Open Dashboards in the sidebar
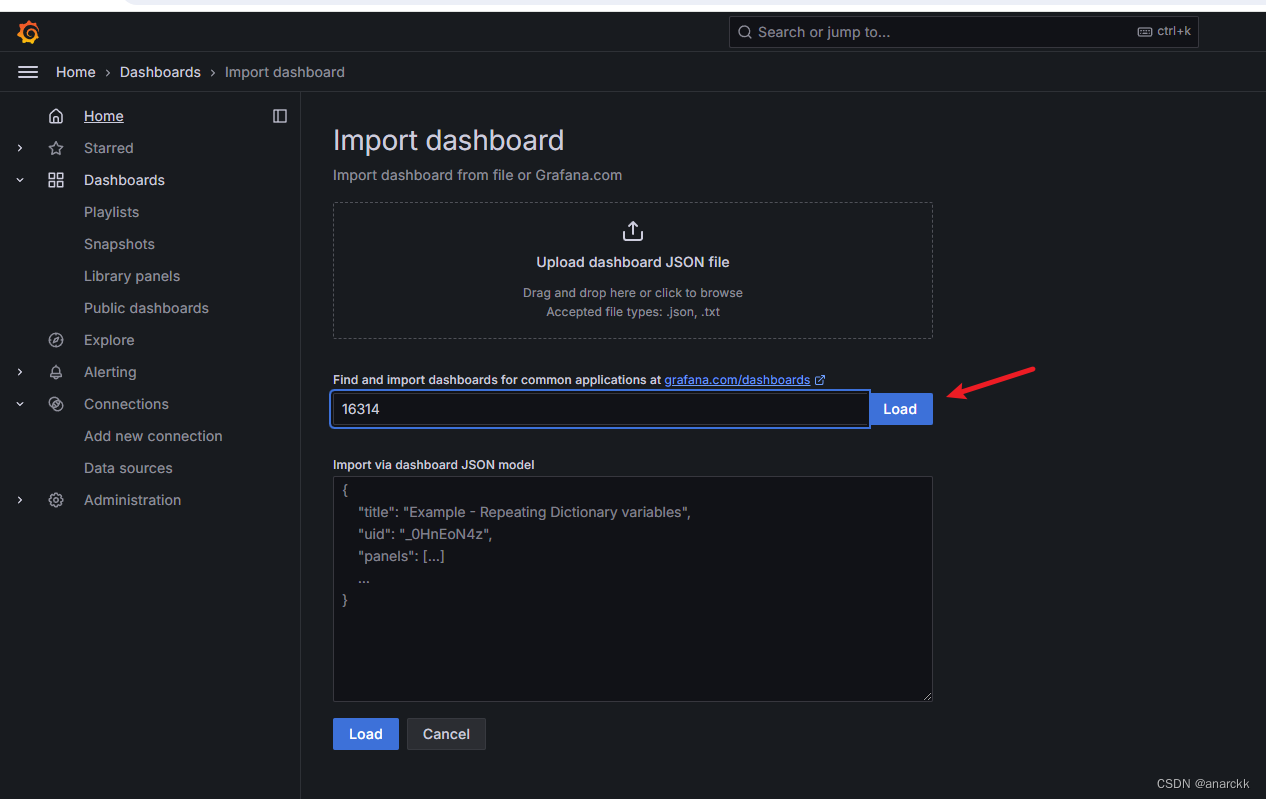The height and width of the screenshot is (799, 1266). click(x=124, y=180)
